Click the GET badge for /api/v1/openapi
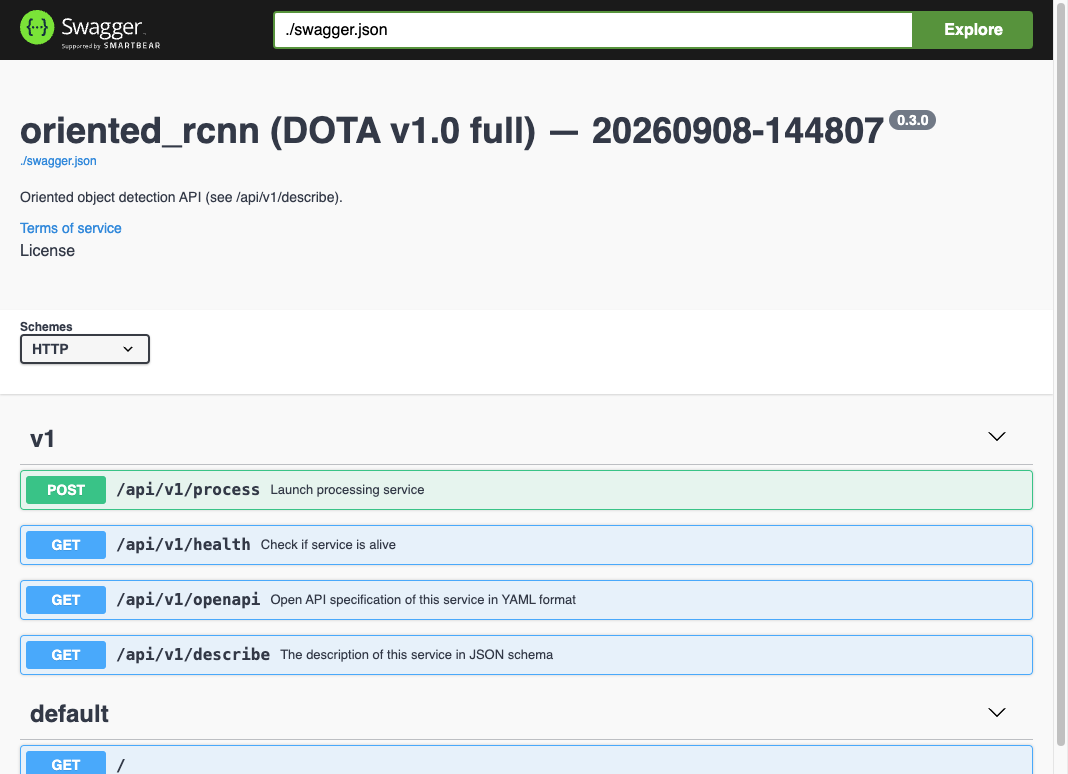 [x=66, y=600]
